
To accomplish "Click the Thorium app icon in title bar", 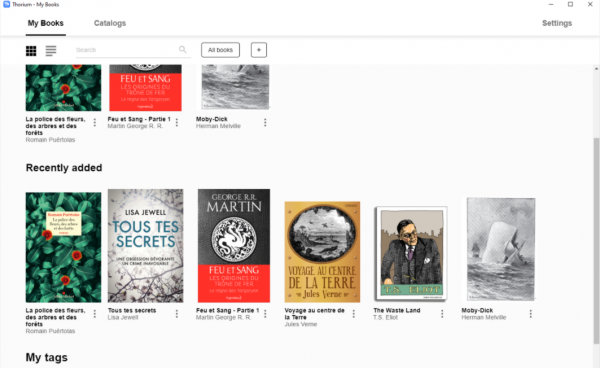I will pyautogui.click(x=6, y=4).
